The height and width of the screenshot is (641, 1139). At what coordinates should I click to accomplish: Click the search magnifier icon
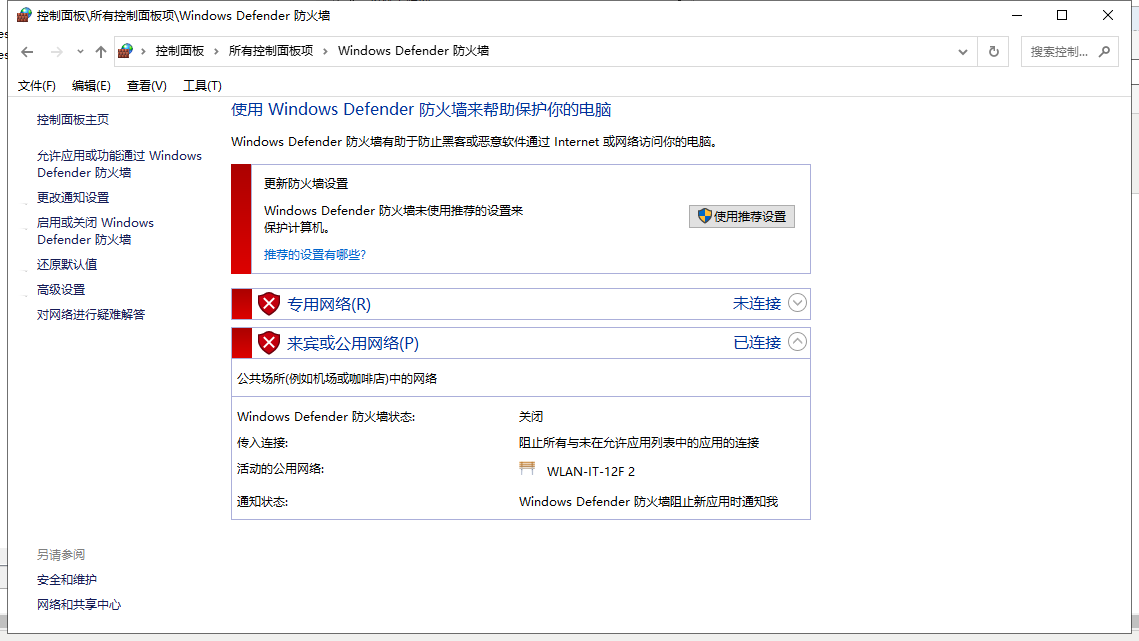click(x=1105, y=52)
